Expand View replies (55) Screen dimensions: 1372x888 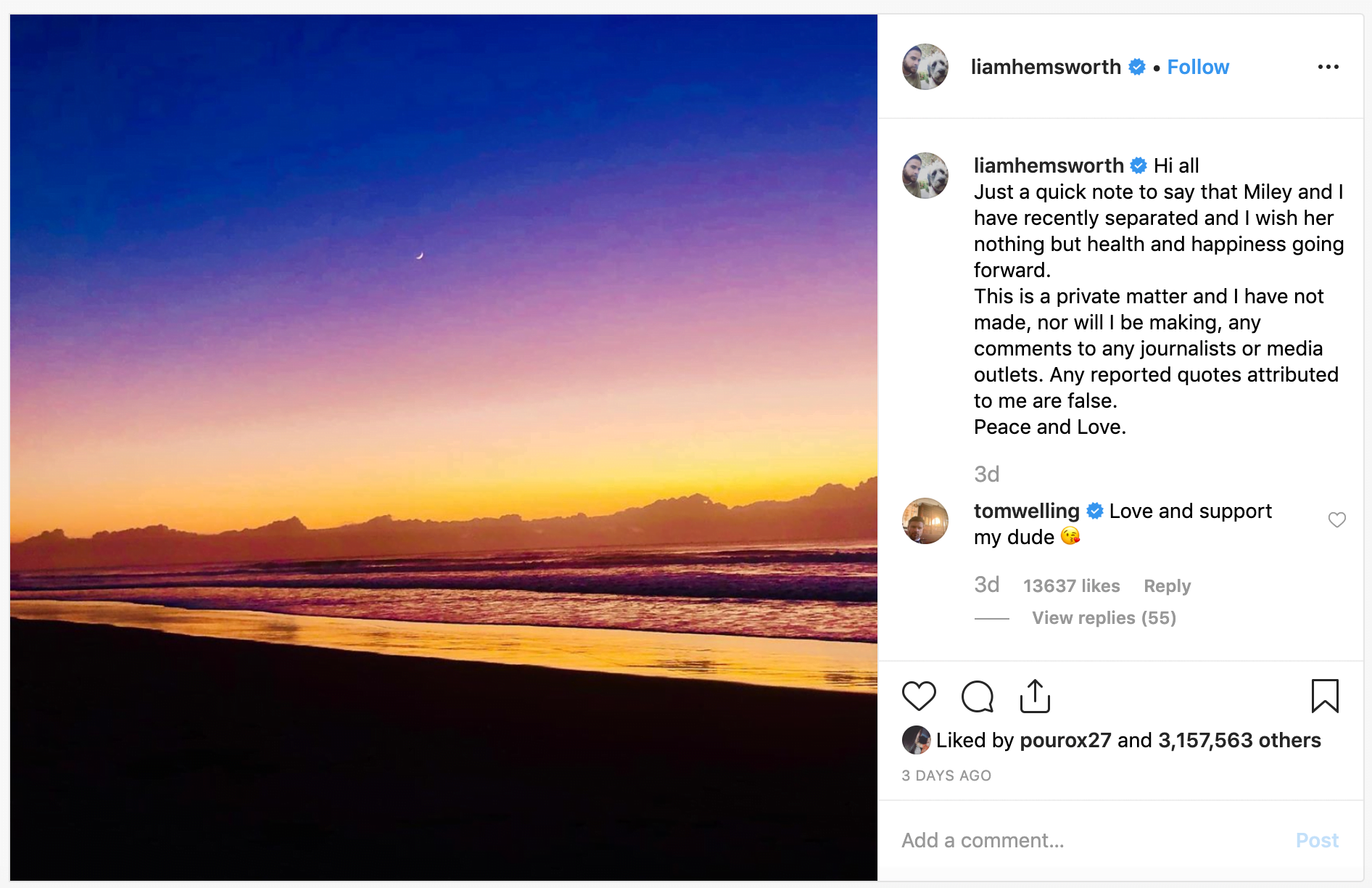(x=1104, y=618)
